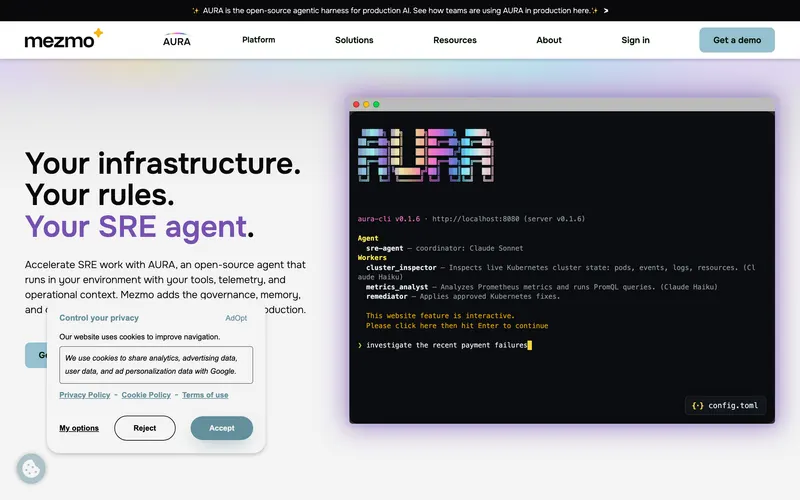Click the 'aura-cli v0.1.6' text in terminal
Screen dimensions: 800x500
pyautogui.click(x=389, y=219)
